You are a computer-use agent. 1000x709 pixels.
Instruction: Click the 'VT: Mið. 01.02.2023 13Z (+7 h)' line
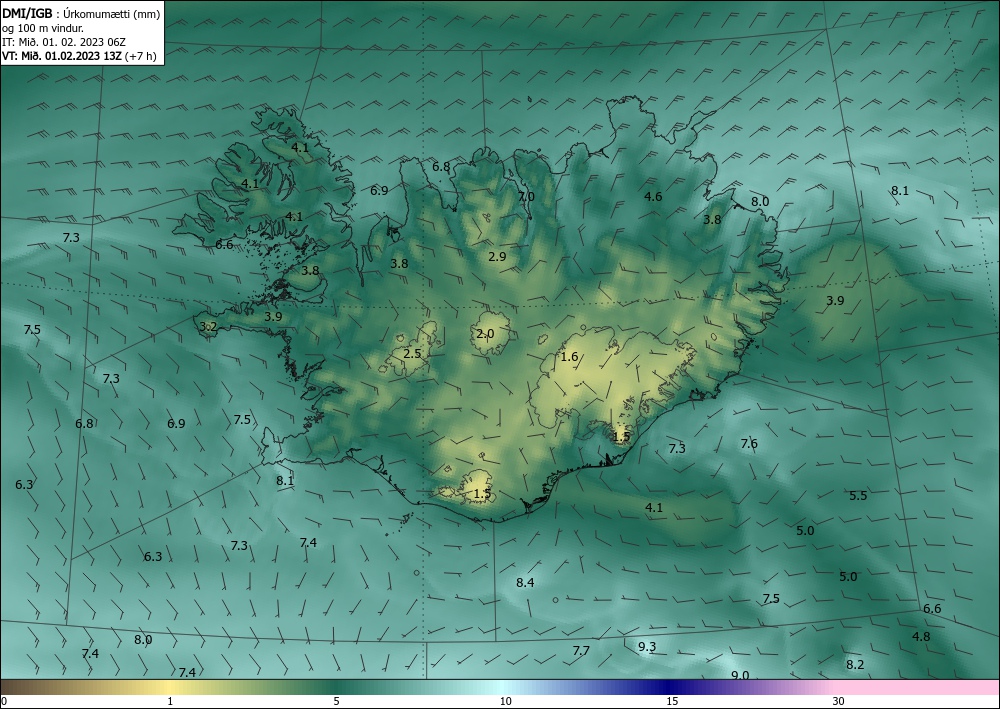pyautogui.click(x=79, y=55)
